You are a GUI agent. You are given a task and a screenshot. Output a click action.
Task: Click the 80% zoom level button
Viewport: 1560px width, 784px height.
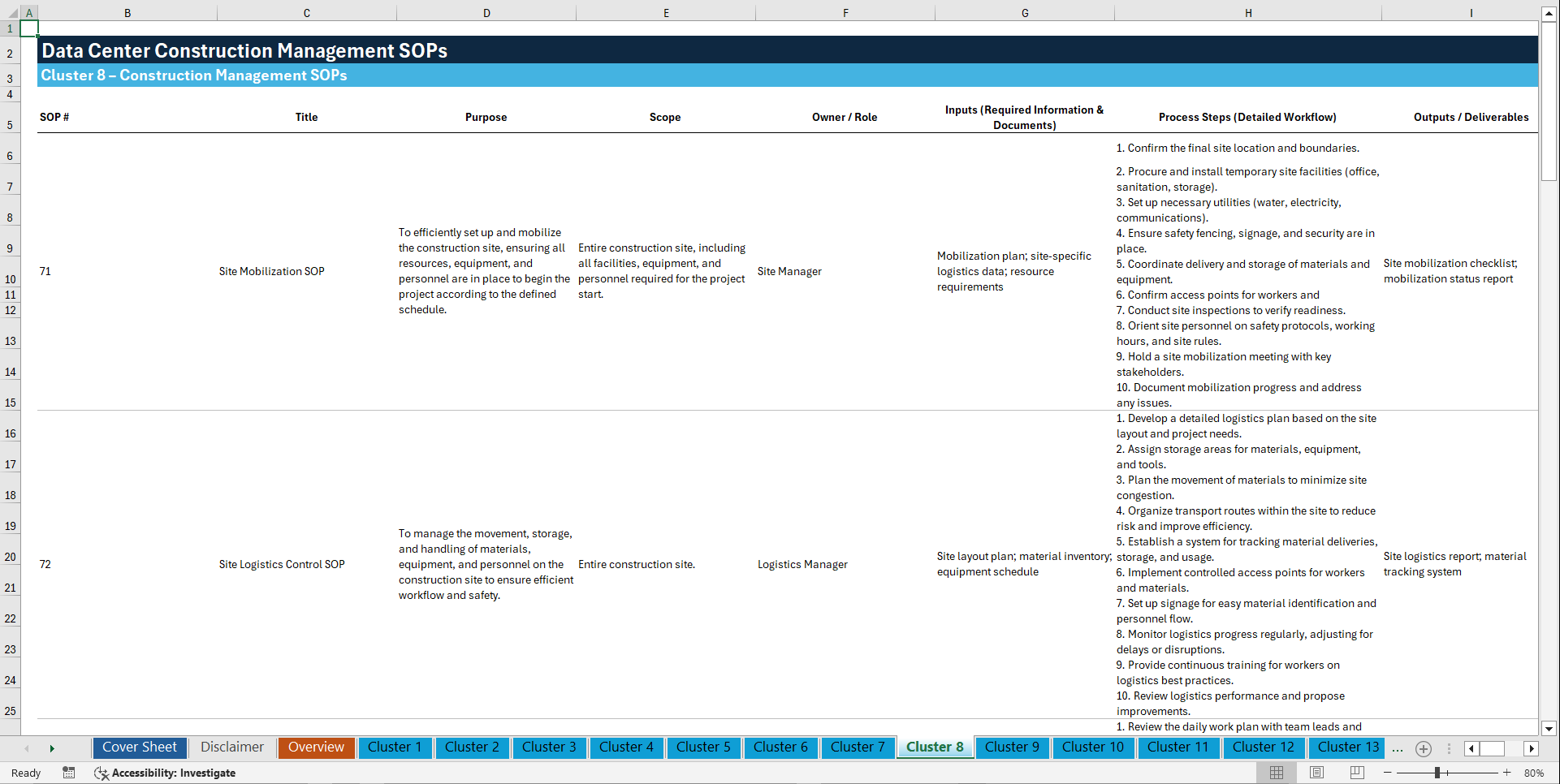[x=1535, y=773]
